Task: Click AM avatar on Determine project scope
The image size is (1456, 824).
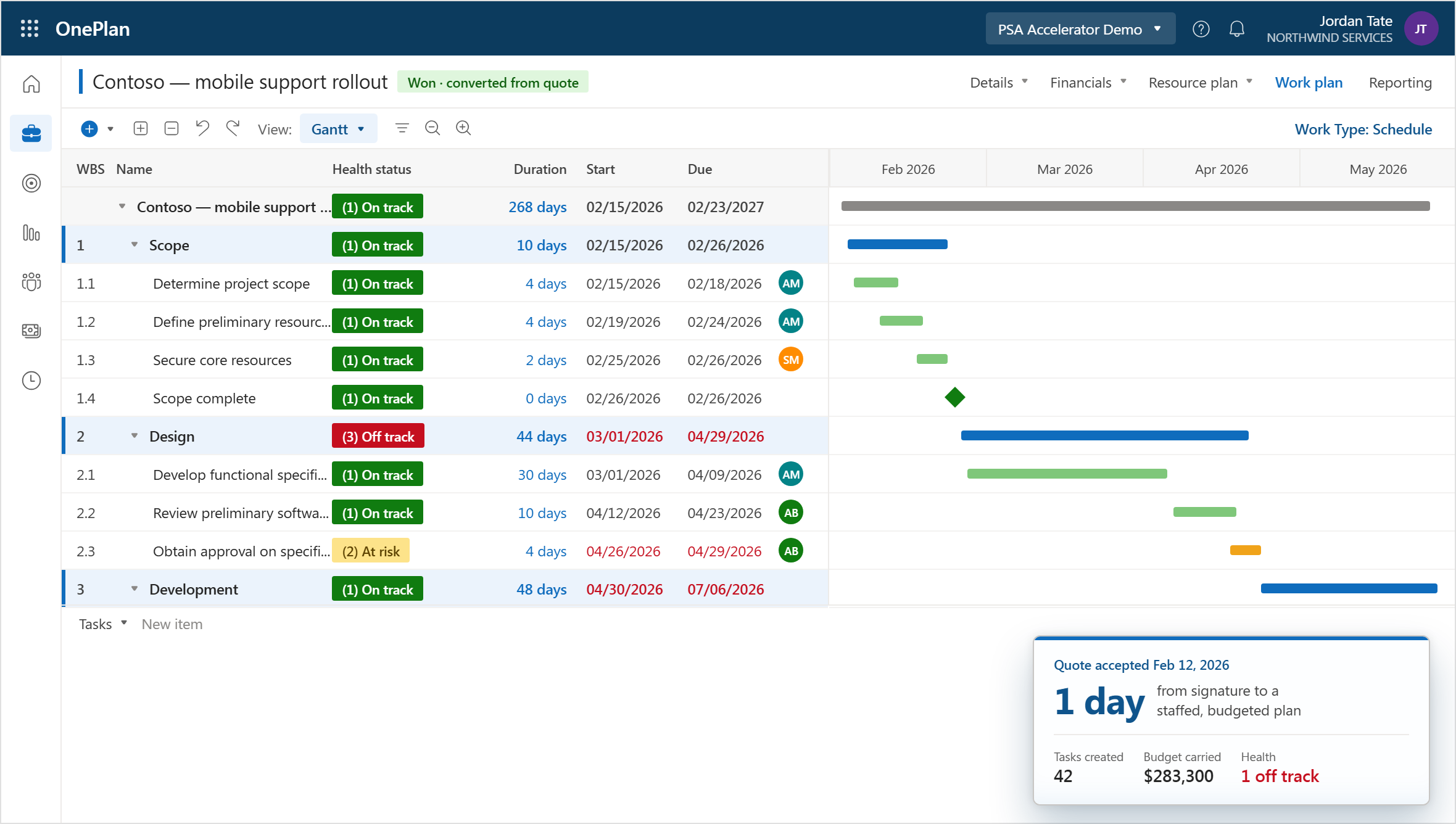Action: [x=791, y=283]
